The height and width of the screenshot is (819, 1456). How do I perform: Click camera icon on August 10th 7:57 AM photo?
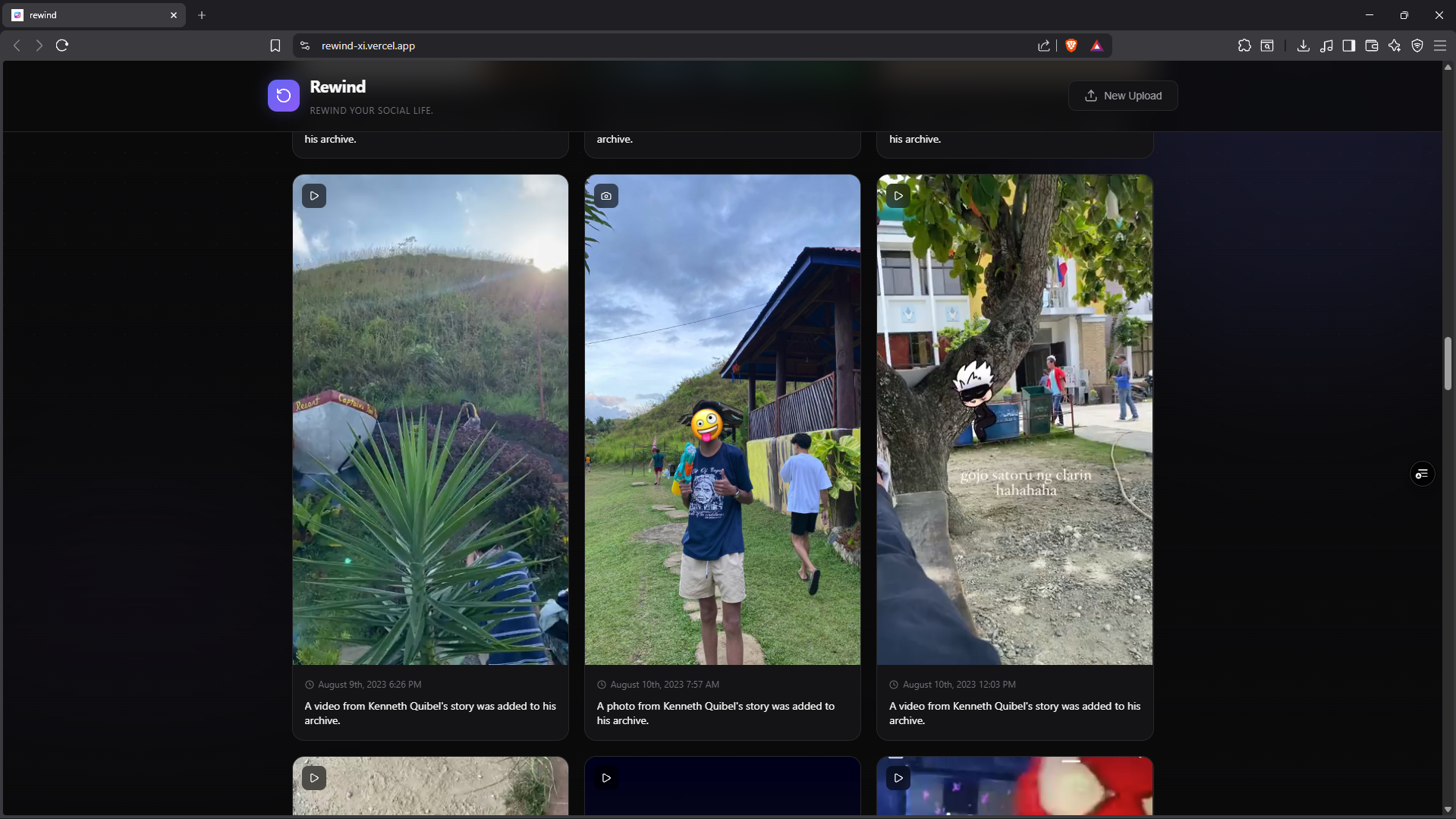coord(606,196)
